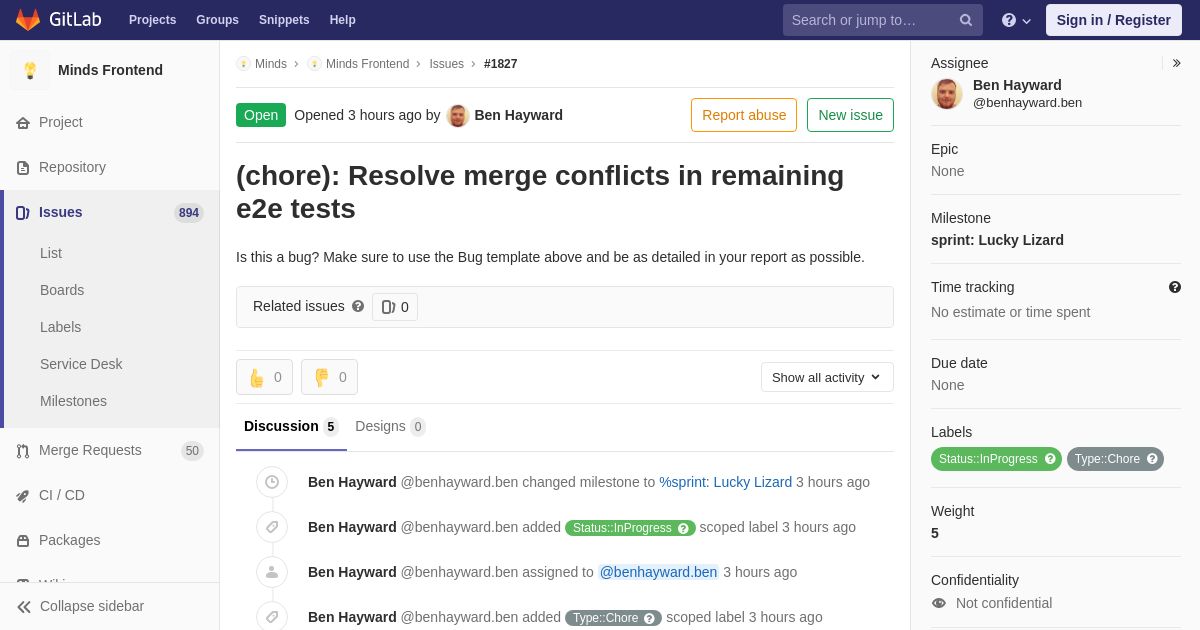1200x630 pixels.
Task: Click the thumbs down reaction
Action: click(x=329, y=377)
